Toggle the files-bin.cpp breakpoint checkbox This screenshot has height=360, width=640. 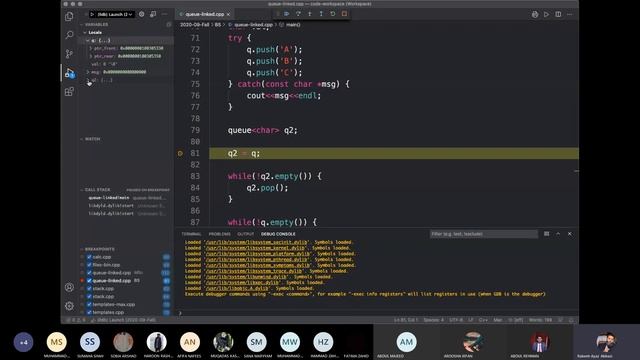tap(89, 265)
